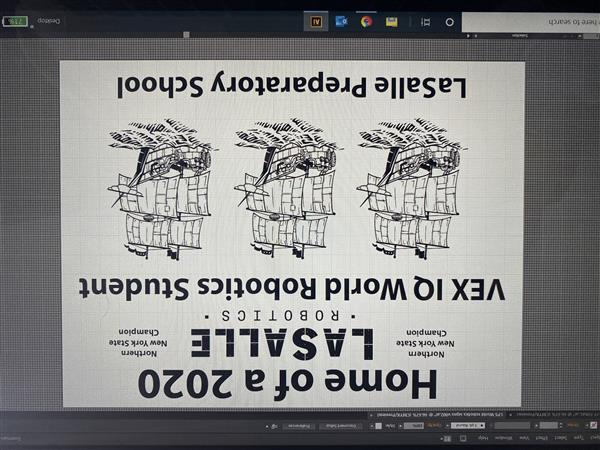
Task: Open the Type menu
Action: point(579,438)
